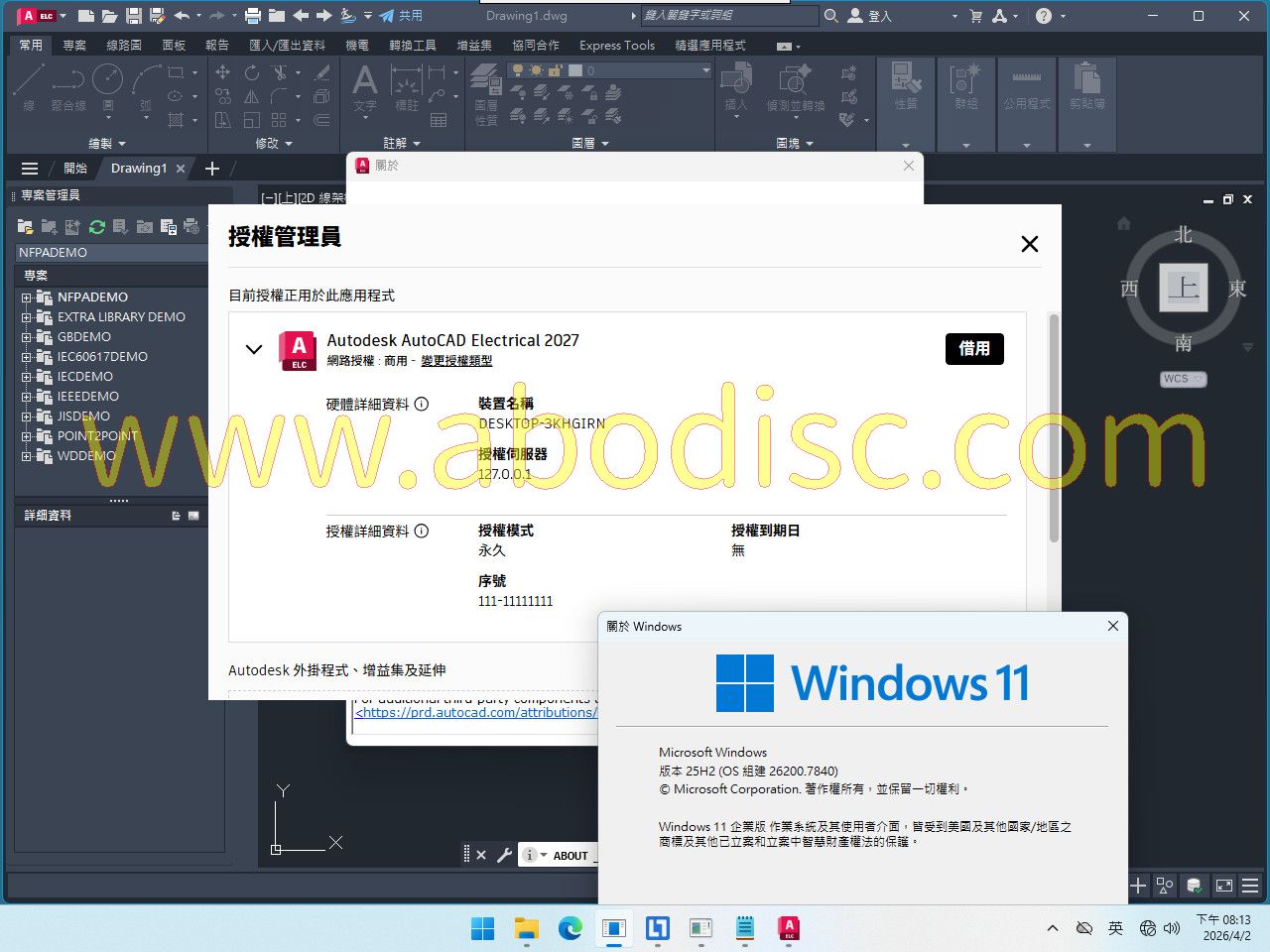
Task: Expand the WDDEMO project tree node
Action: (27, 456)
